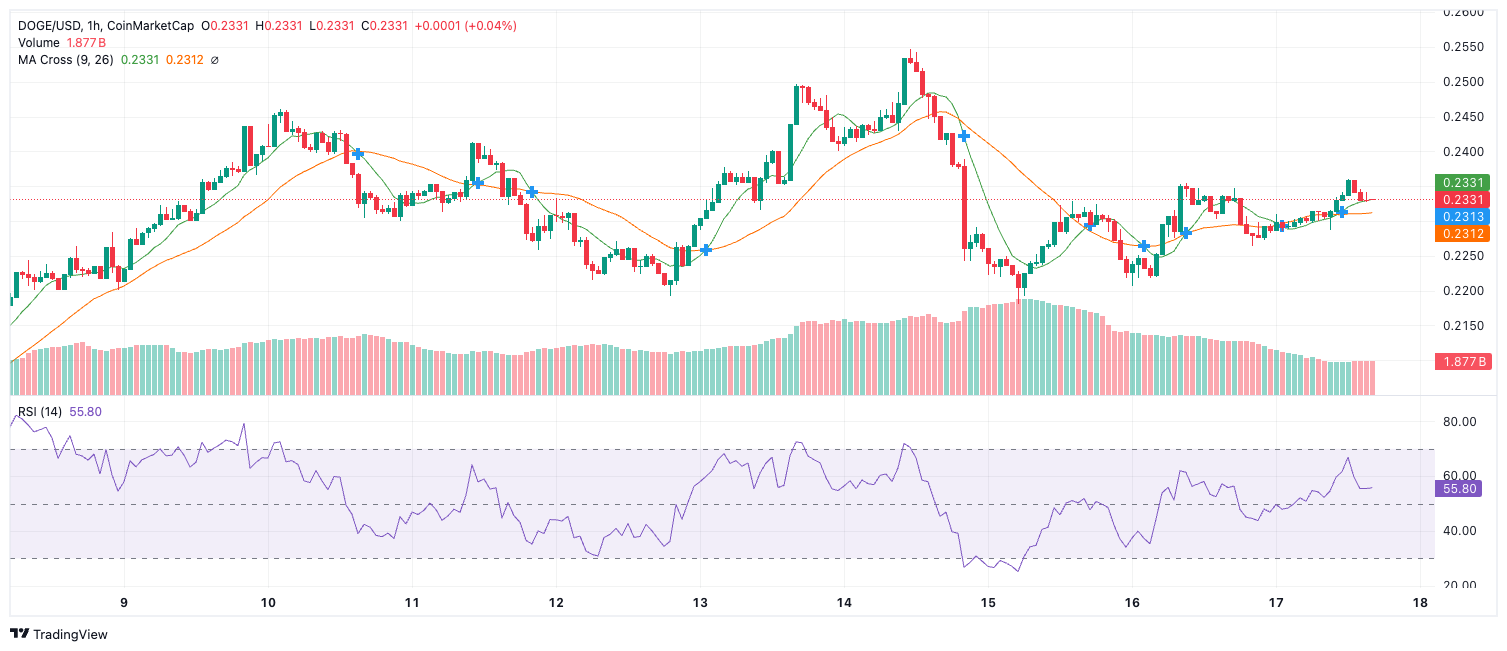The width and height of the screenshot is (1507, 651).
Task: Open the RSI (14) indicator legend
Action: click(x=40, y=411)
